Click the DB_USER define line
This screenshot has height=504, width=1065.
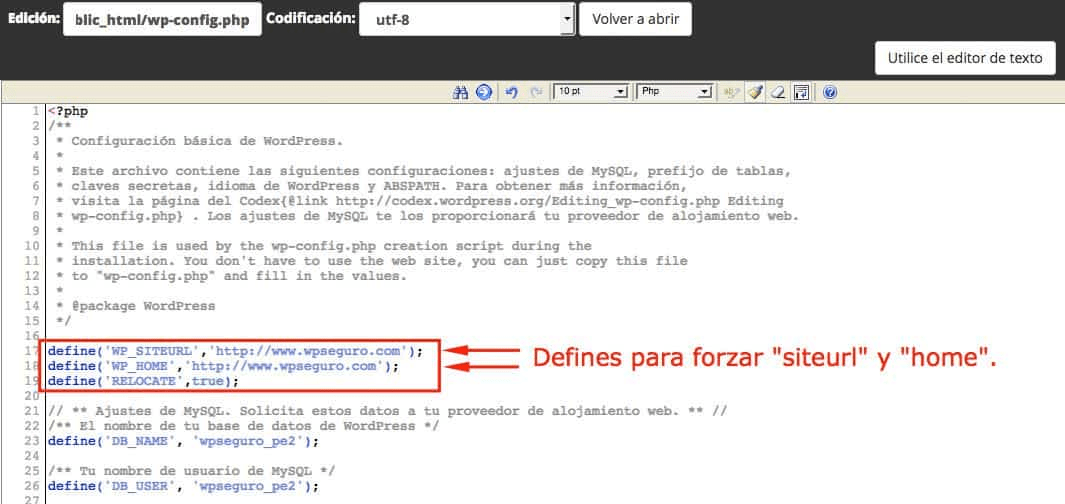point(183,486)
